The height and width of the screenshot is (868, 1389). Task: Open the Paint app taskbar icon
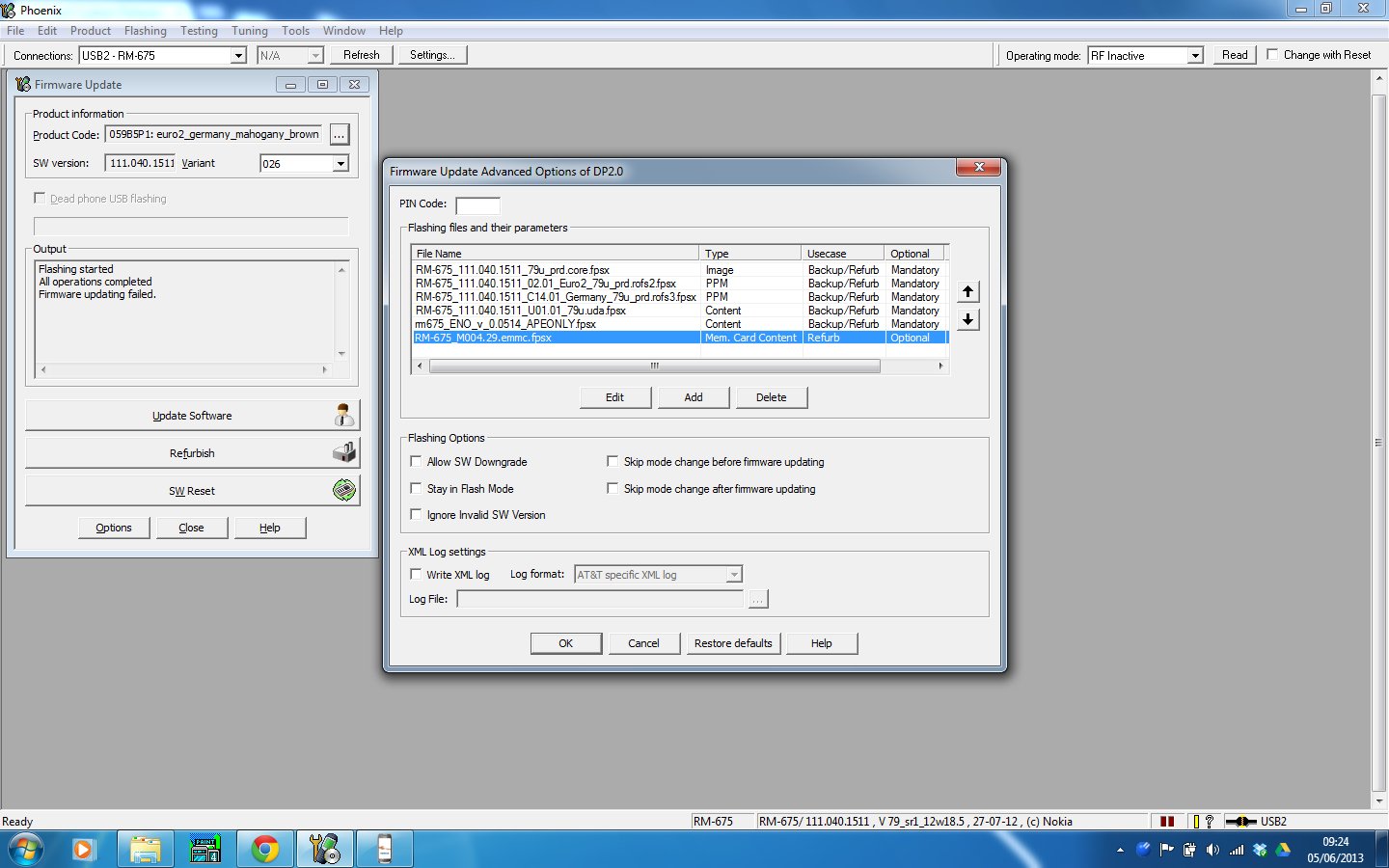pos(204,850)
